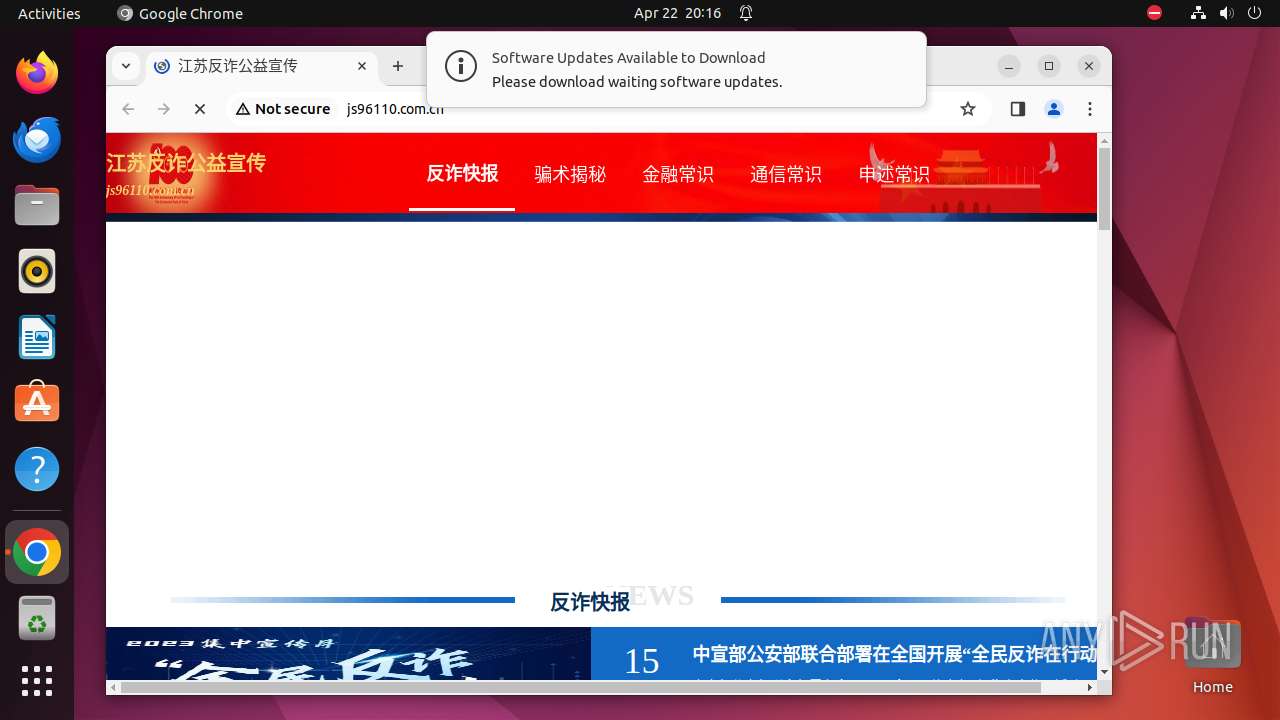Open Chrome side panel button

[x=1018, y=109]
